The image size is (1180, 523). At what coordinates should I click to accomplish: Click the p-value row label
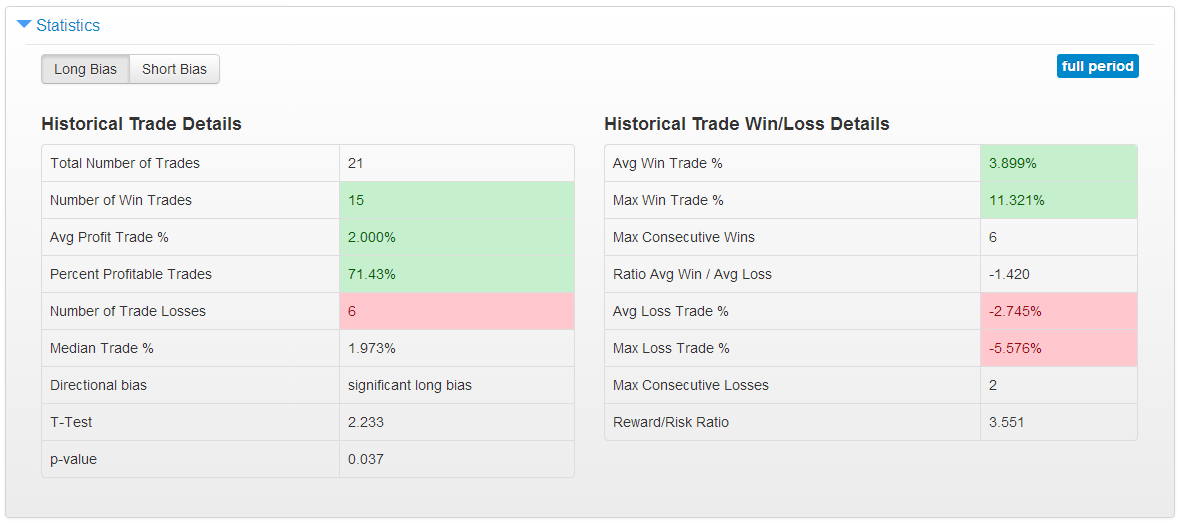[73, 459]
